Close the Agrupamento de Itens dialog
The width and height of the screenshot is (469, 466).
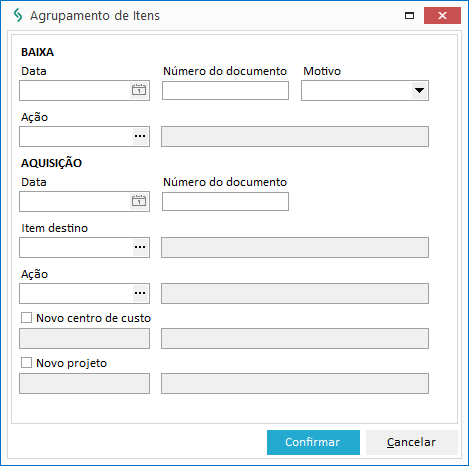pyautogui.click(x=442, y=16)
